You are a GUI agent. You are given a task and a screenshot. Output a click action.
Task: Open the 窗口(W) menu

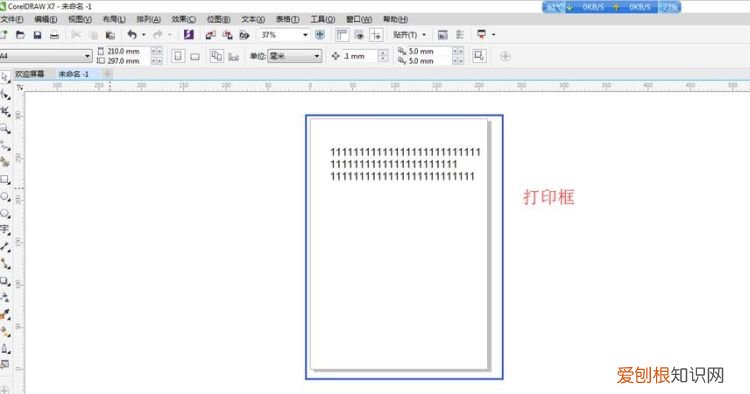click(x=359, y=19)
